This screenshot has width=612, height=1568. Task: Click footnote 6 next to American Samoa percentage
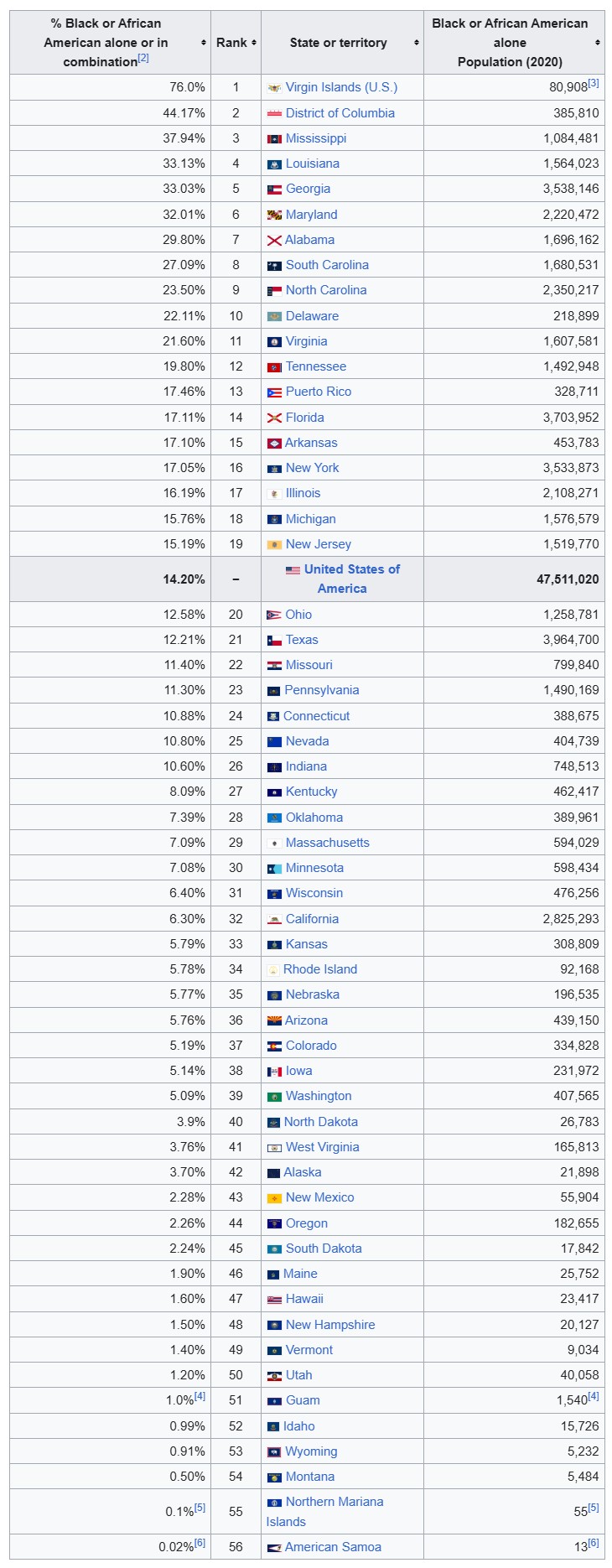(x=200, y=1543)
